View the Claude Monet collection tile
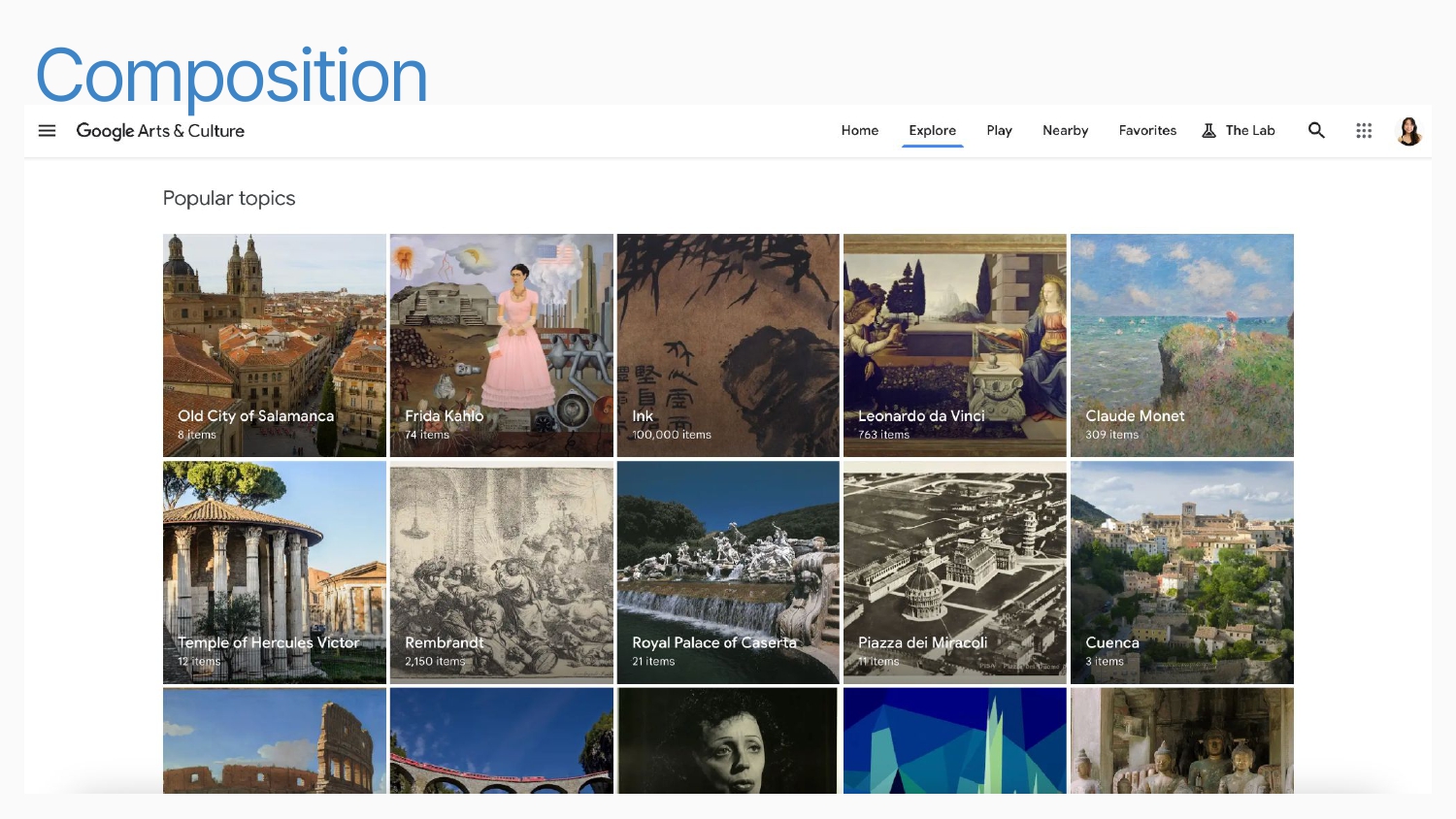 tap(1181, 345)
